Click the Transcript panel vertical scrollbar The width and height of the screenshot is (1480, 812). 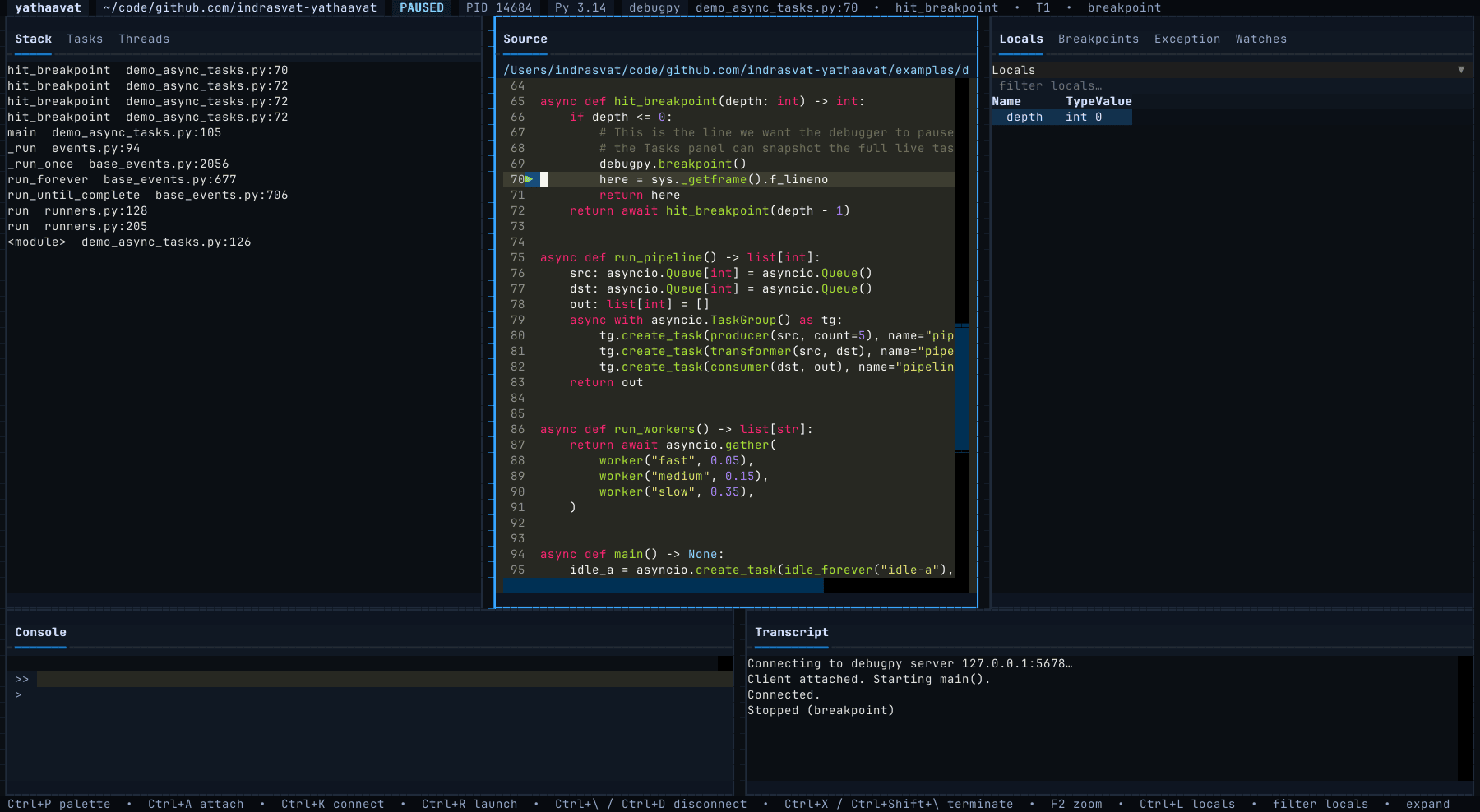pos(1464,717)
